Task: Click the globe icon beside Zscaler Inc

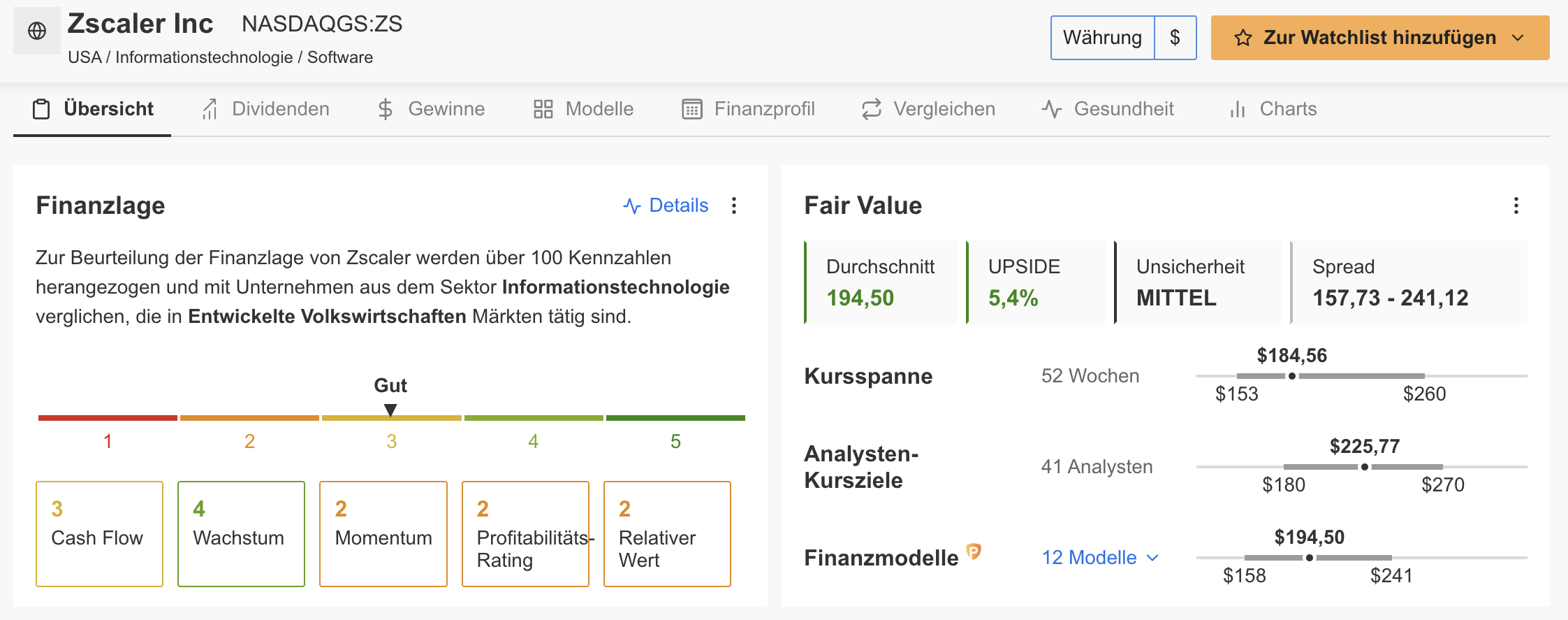Action: click(37, 31)
